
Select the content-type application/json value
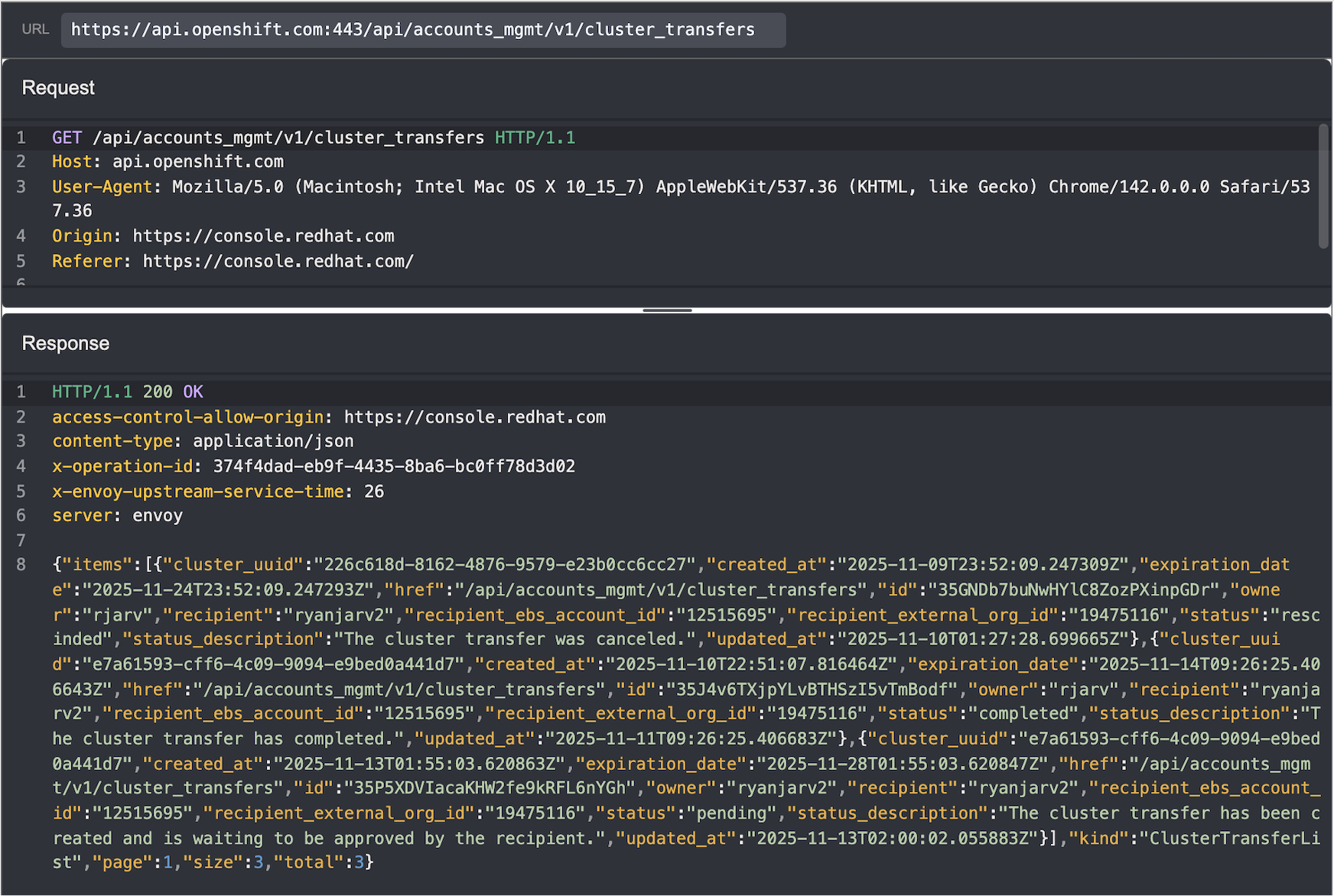(273, 440)
